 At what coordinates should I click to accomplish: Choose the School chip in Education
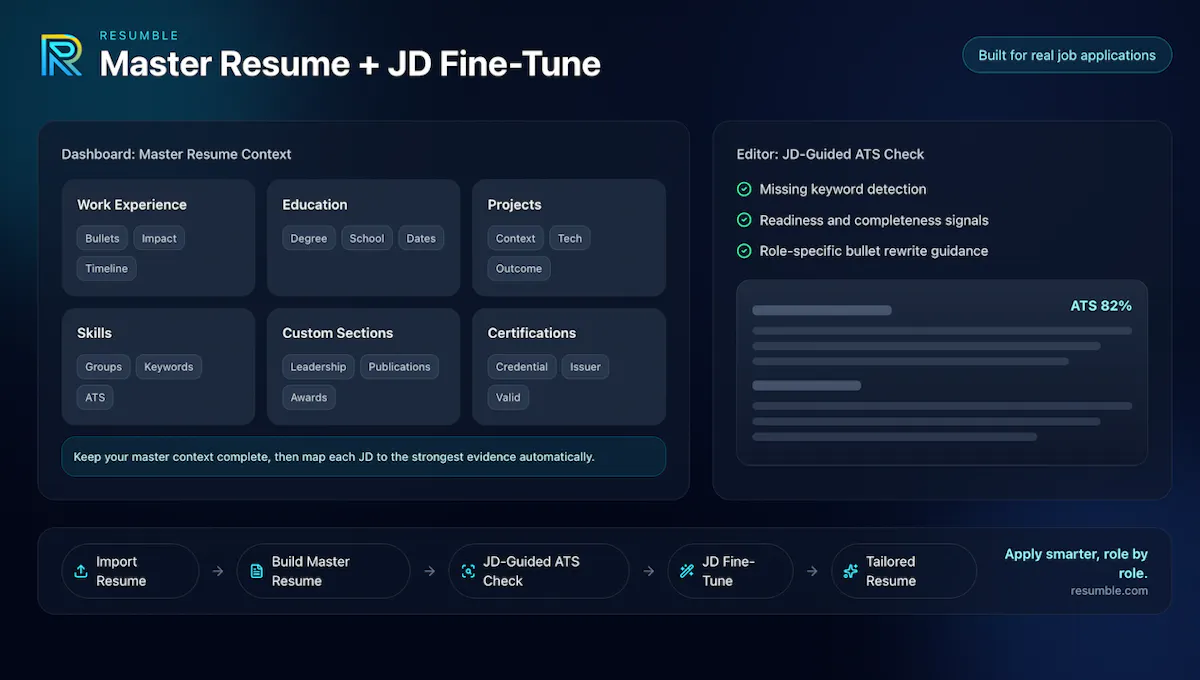367,238
